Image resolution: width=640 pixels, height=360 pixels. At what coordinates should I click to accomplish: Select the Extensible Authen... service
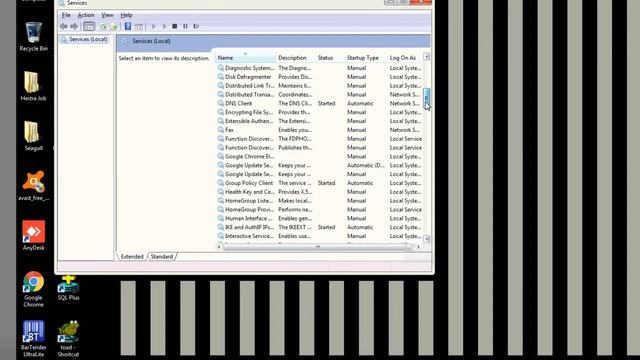(x=320, y=121)
